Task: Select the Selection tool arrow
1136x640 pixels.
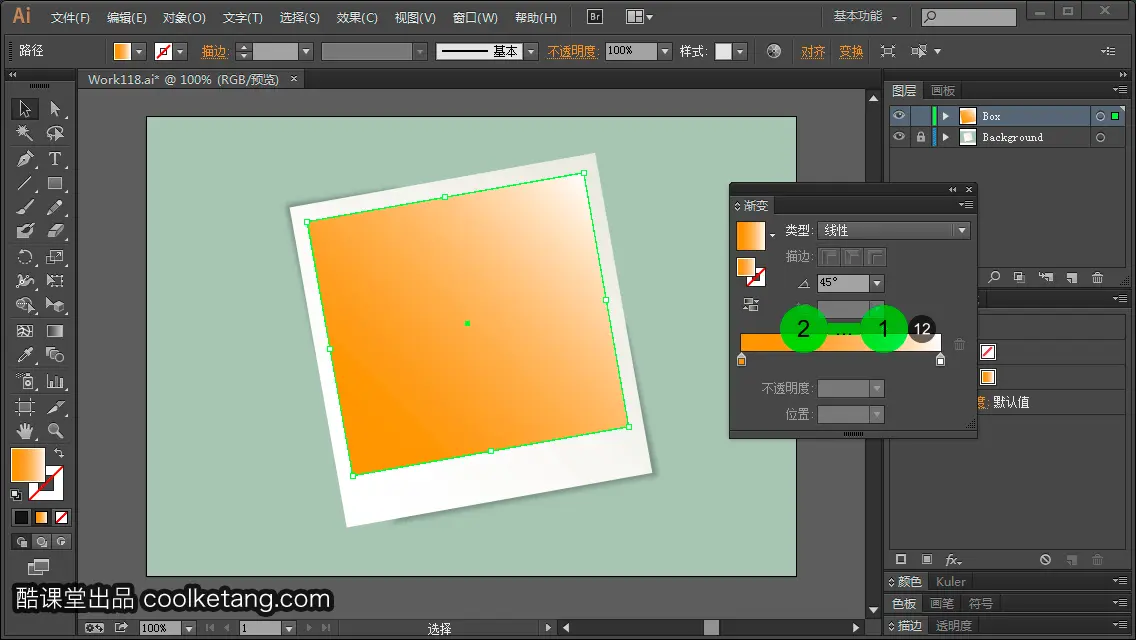Action: point(25,109)
